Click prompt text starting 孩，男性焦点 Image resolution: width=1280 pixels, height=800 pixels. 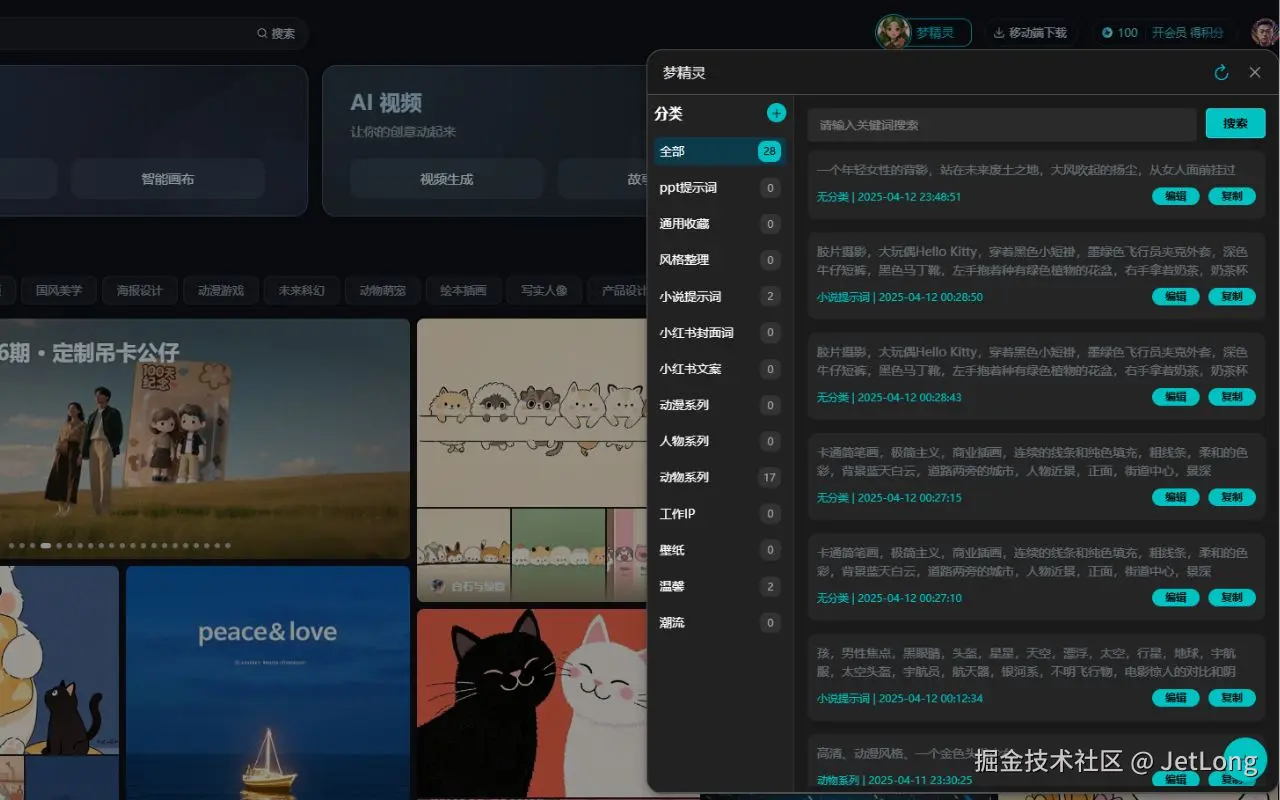(1026, 662)
